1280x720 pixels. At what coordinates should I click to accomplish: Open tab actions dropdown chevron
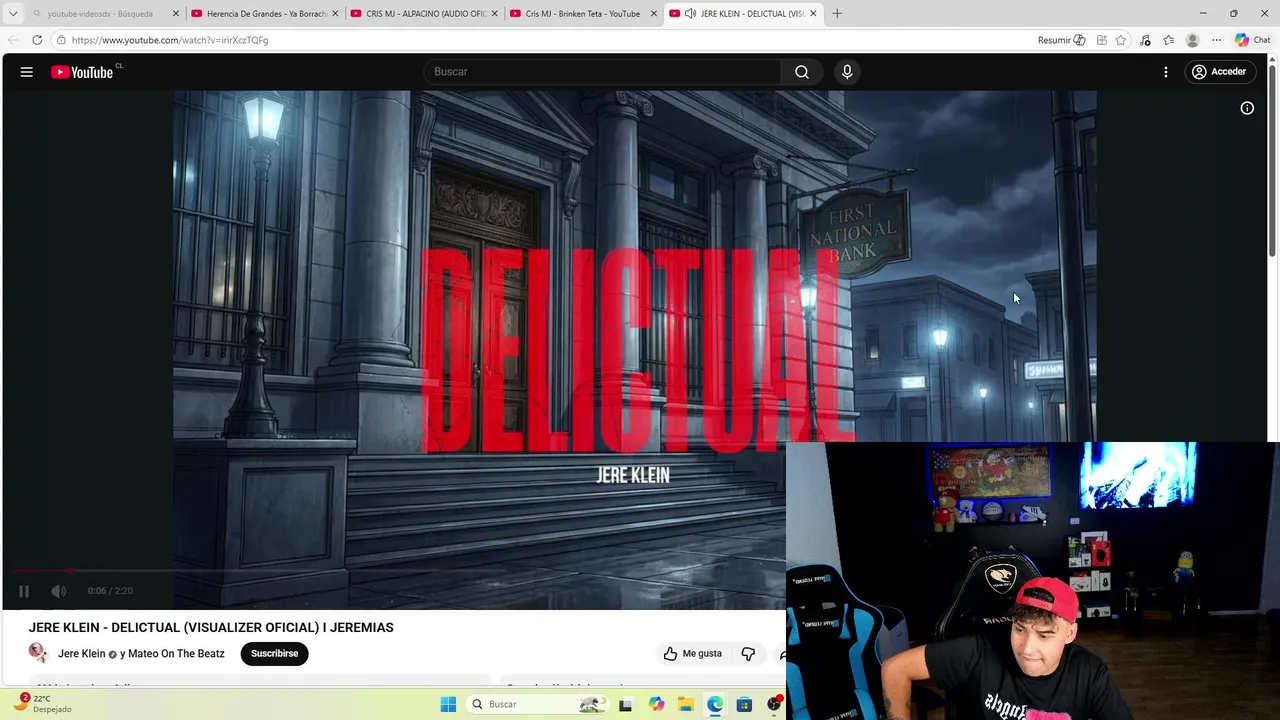[13, 14]
